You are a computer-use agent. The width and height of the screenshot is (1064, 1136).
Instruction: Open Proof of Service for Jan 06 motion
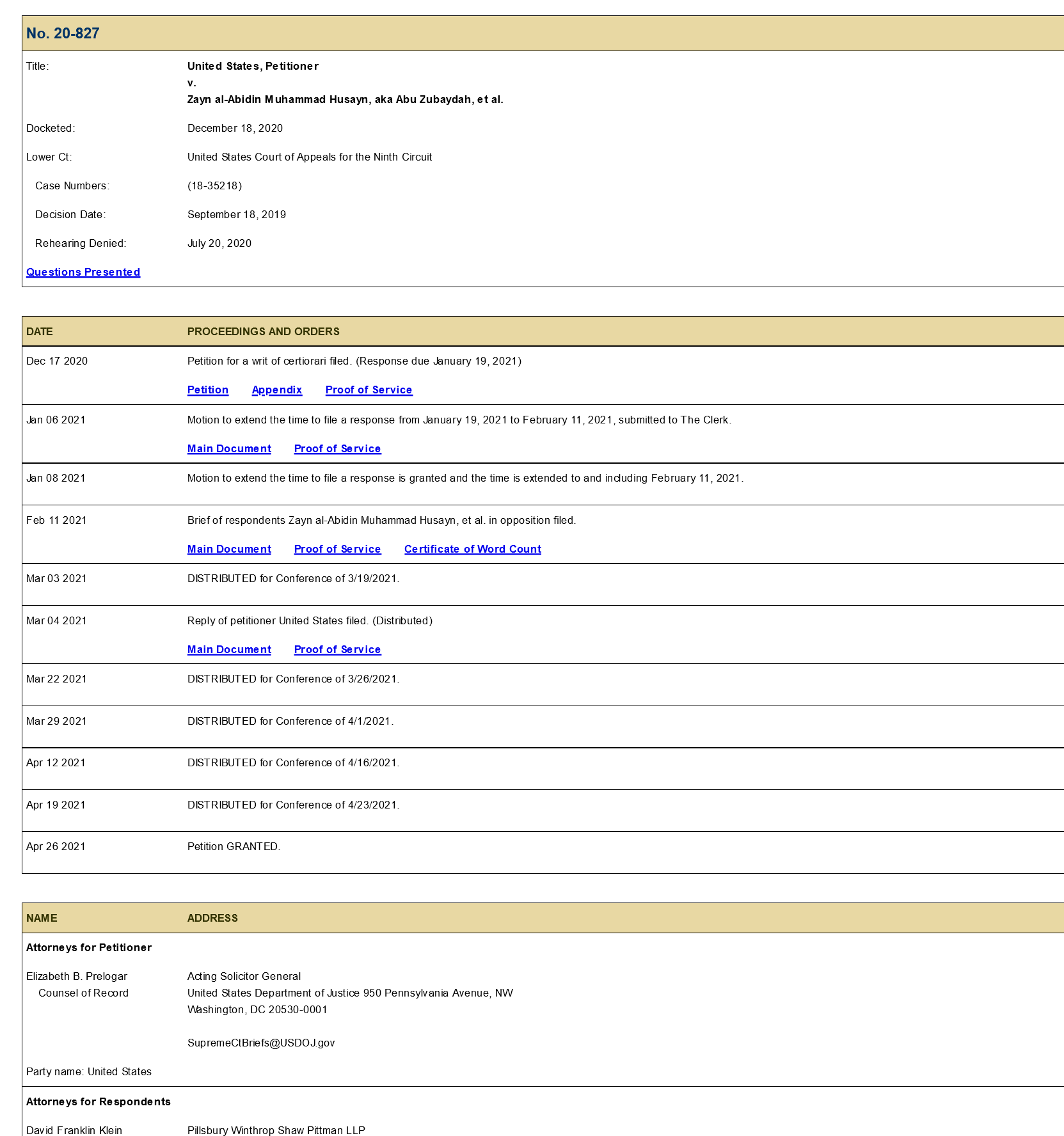point(338,448)
